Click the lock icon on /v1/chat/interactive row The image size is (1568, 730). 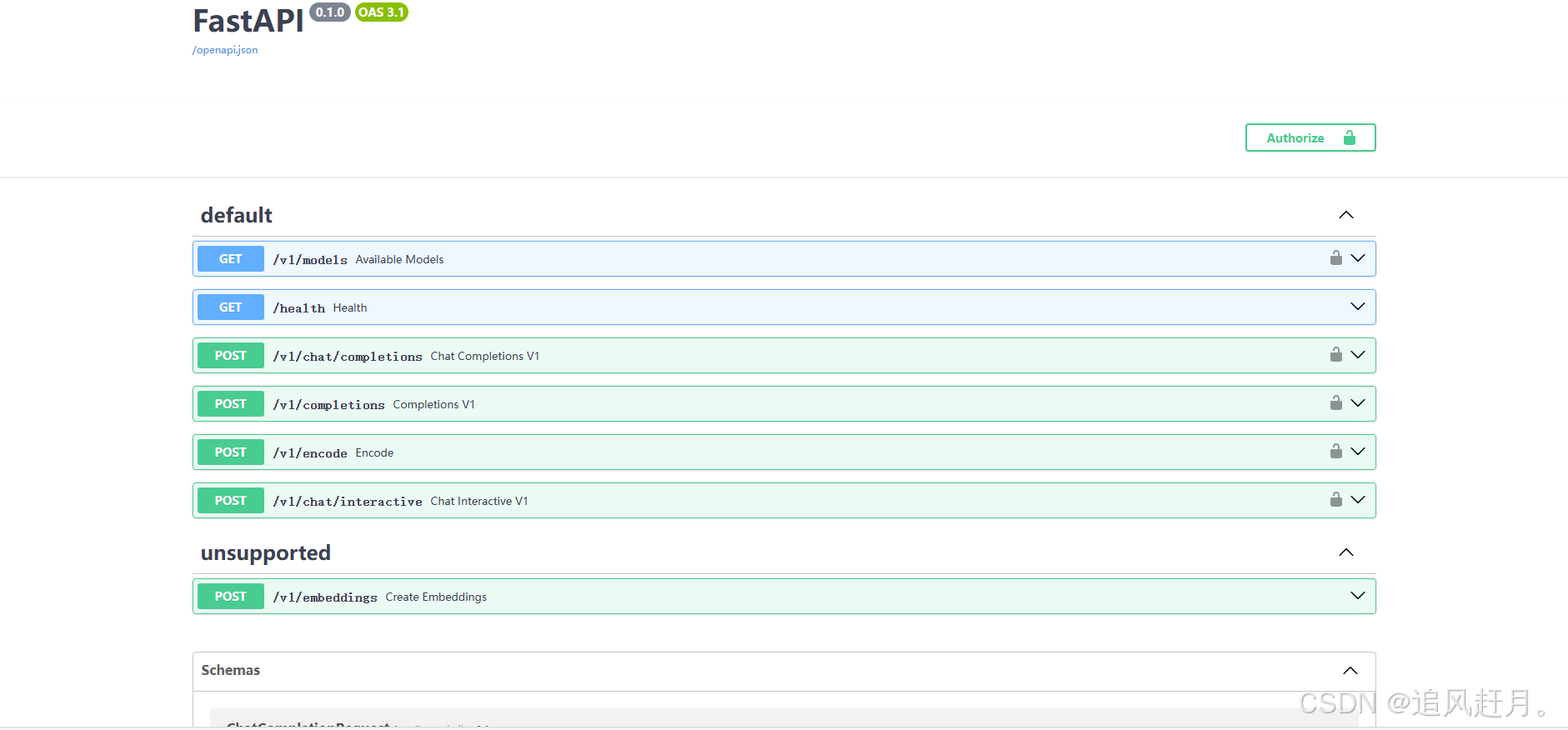click(1335, 500)
